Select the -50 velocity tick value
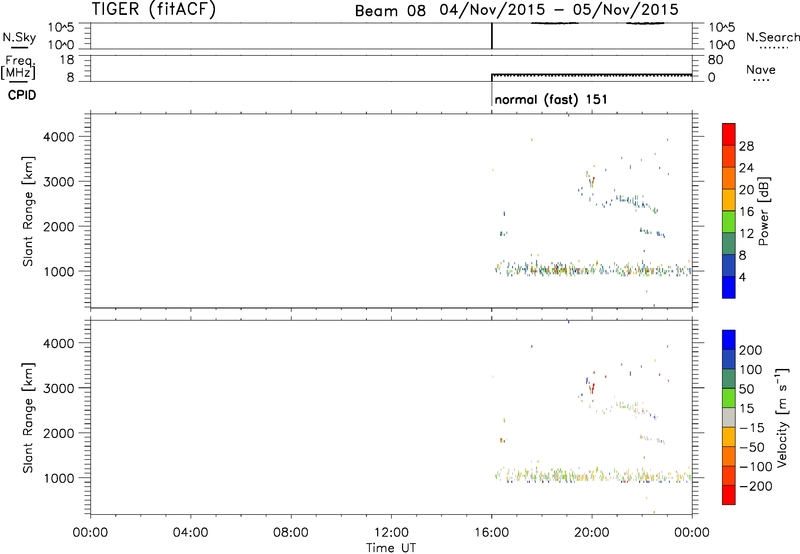This screenshot has width=800, height=554. coord(752,447)
